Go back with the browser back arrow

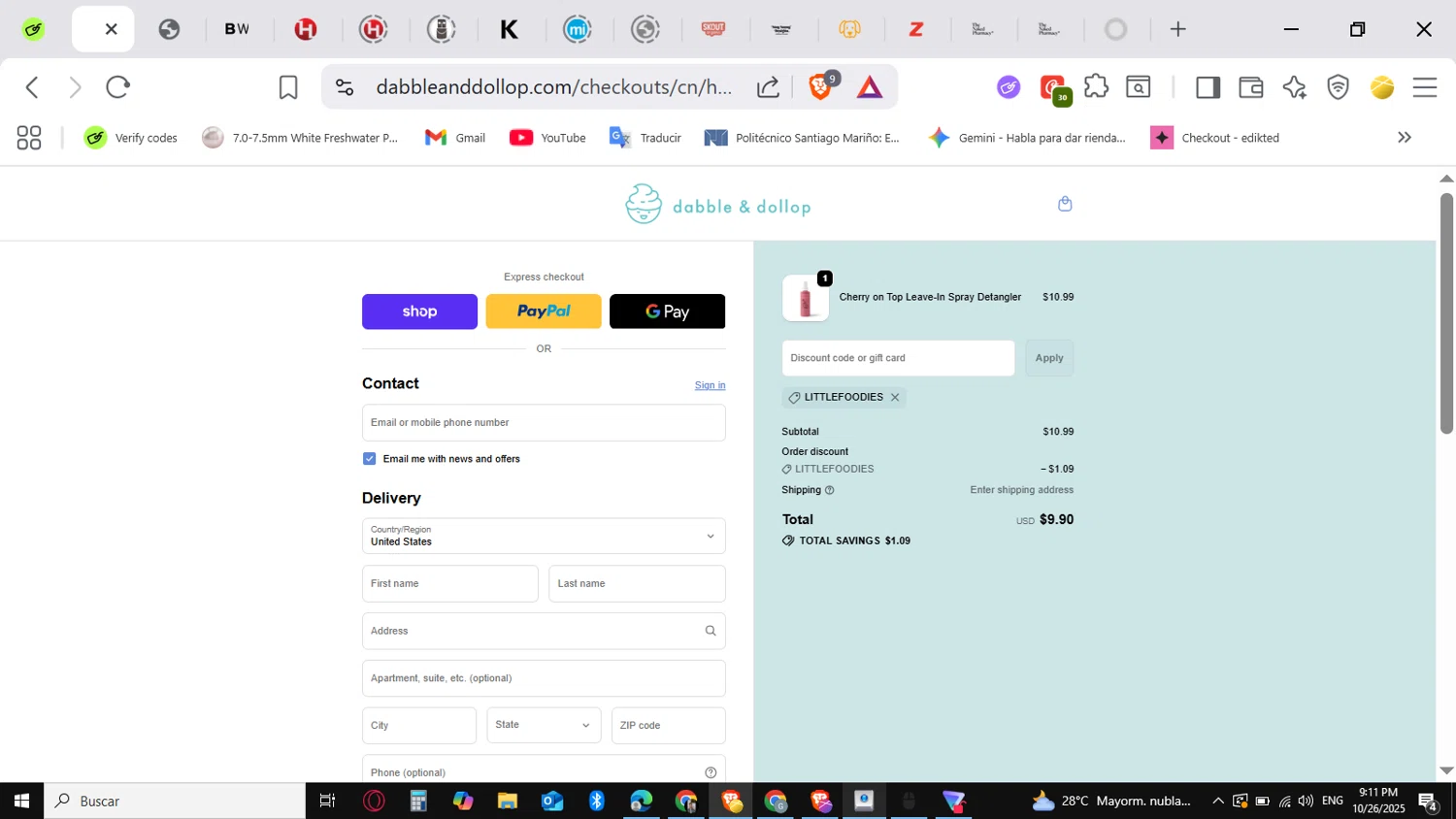pos(32,87)
